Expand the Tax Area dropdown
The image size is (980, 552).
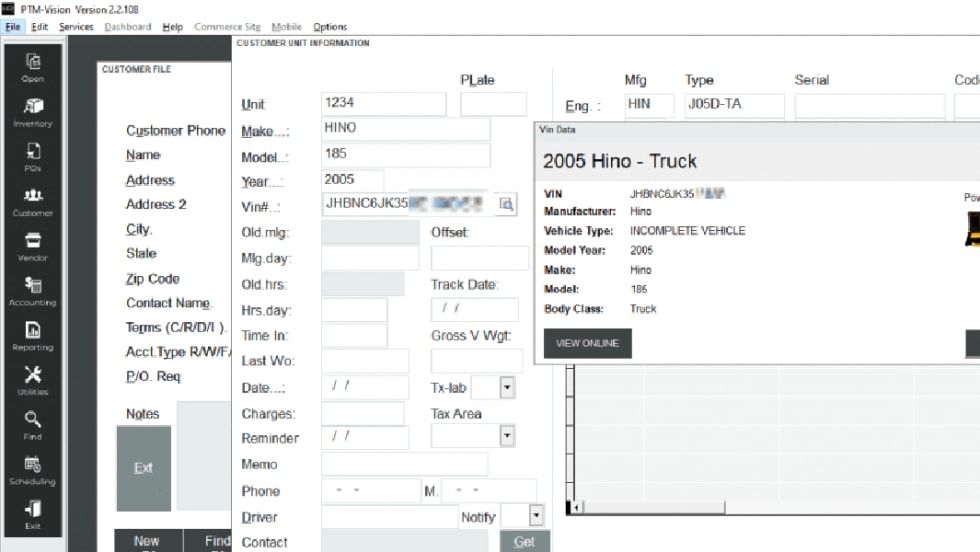[506, 436]
